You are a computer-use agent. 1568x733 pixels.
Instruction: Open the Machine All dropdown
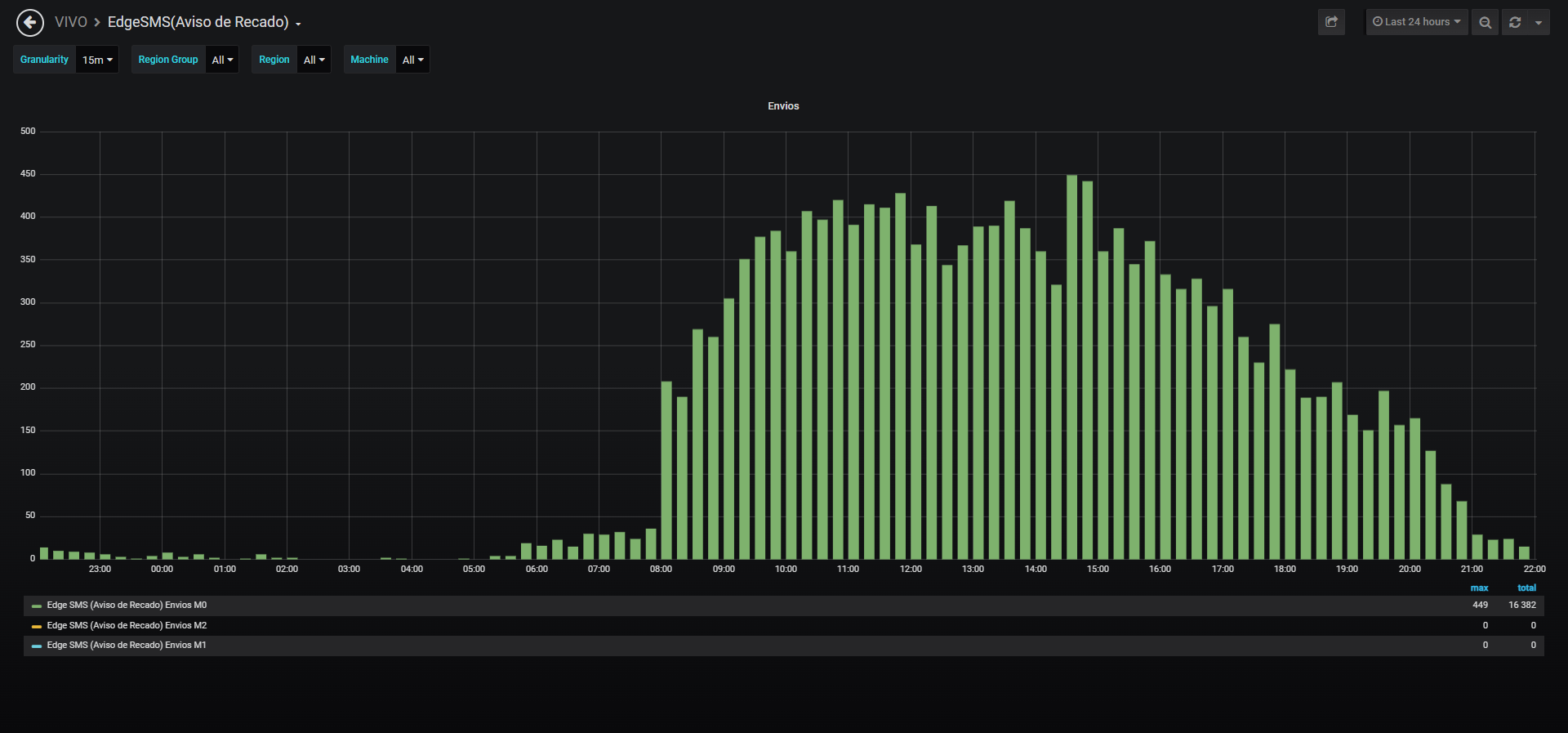[412, 60]
